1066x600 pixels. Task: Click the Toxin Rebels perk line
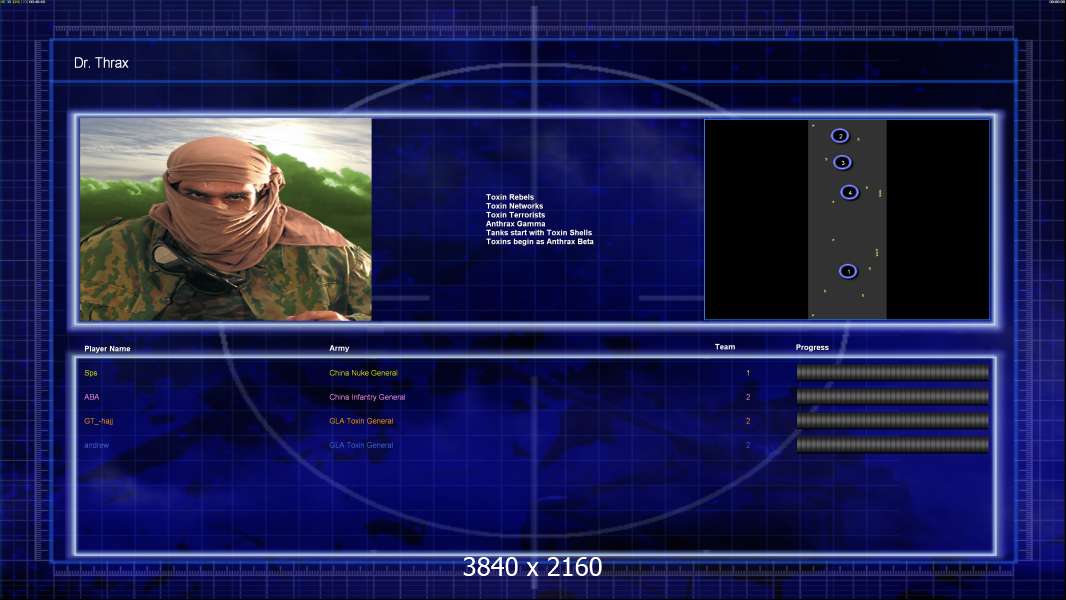tap(510, 197)
